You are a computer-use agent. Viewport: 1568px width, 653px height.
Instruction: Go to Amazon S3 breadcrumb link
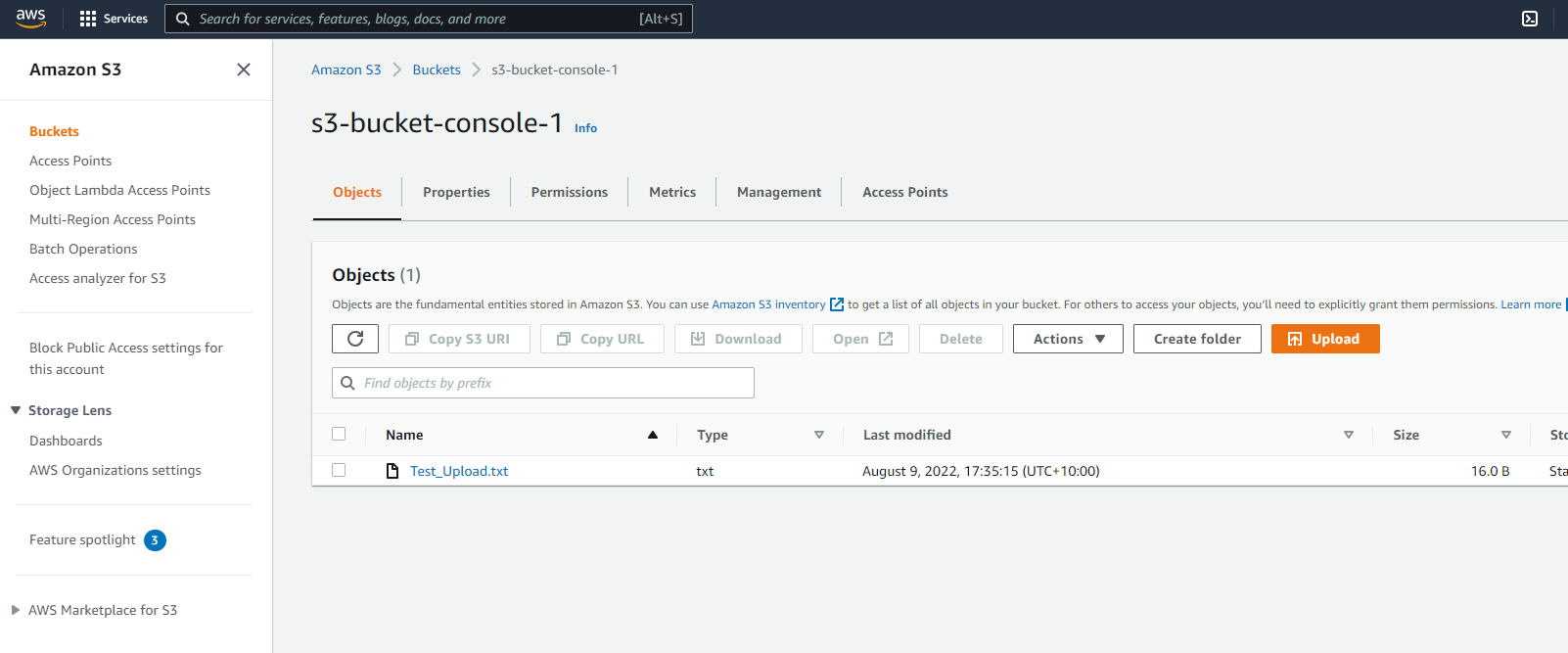[x=346, y=70]
